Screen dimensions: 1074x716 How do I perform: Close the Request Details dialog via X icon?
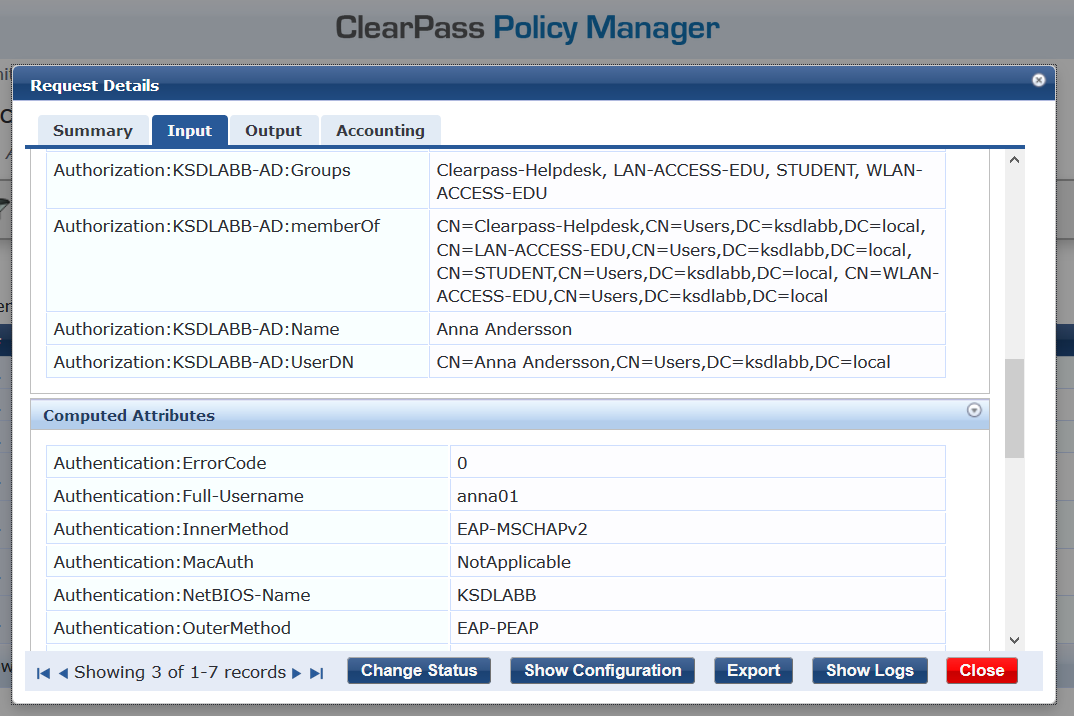tap(1038, 80)
